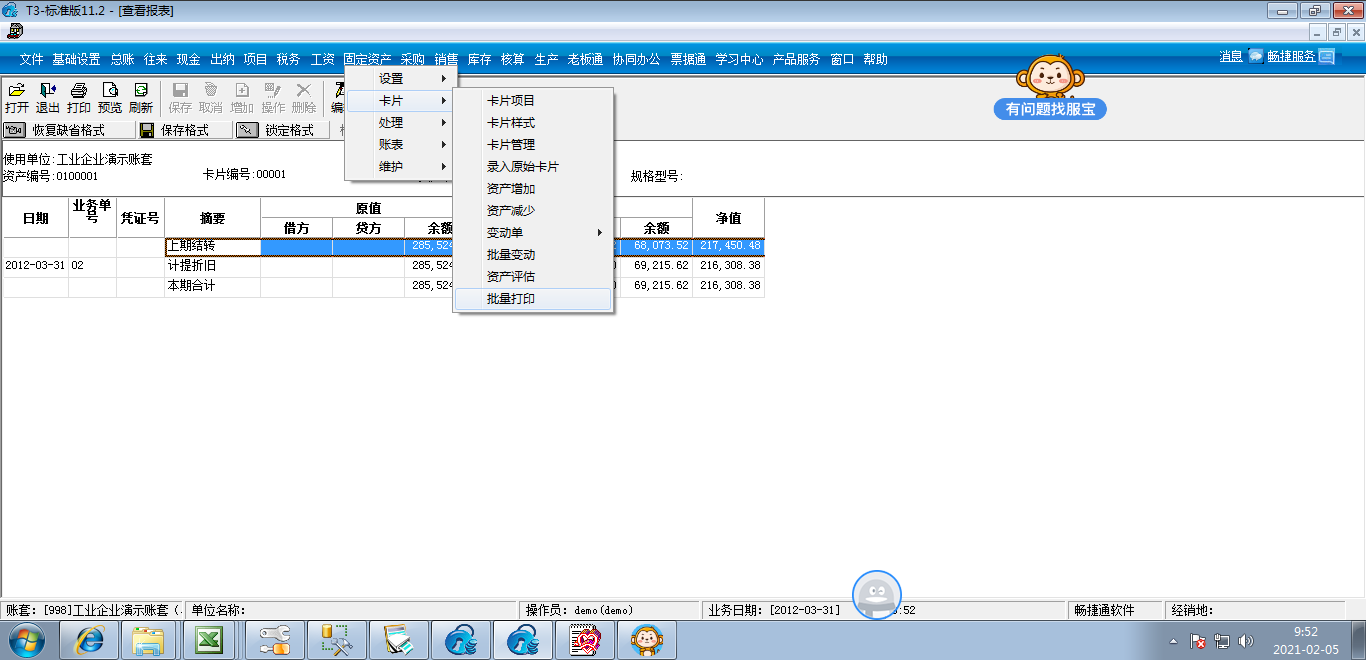The image size is (1366, 660).
Task: Click the 打印 (Print) toolbar icon
Action: coord(79,98)
